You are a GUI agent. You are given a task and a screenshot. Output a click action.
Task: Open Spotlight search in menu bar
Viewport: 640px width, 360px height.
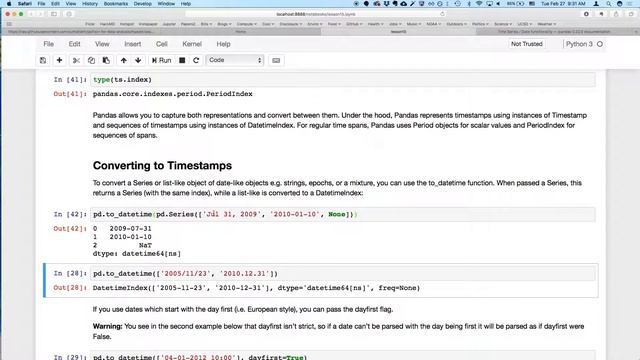(609, 3)
